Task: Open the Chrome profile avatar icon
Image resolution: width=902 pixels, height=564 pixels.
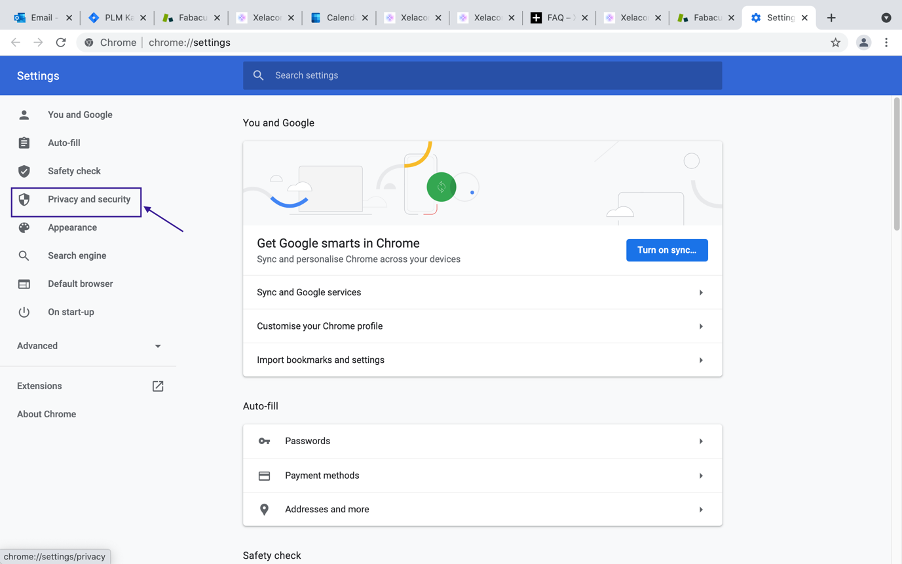Action: tap(863, 43)
